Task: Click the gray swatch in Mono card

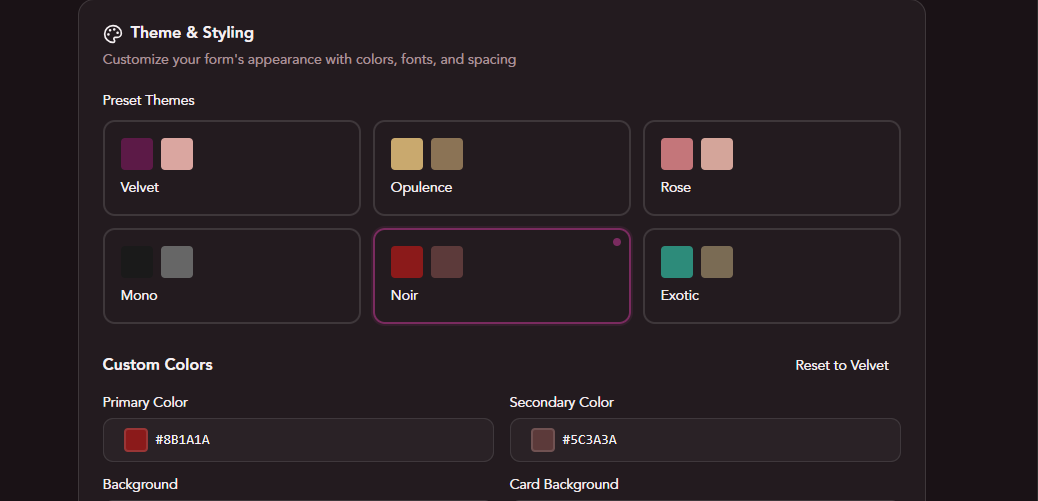Action: [177, 262]
